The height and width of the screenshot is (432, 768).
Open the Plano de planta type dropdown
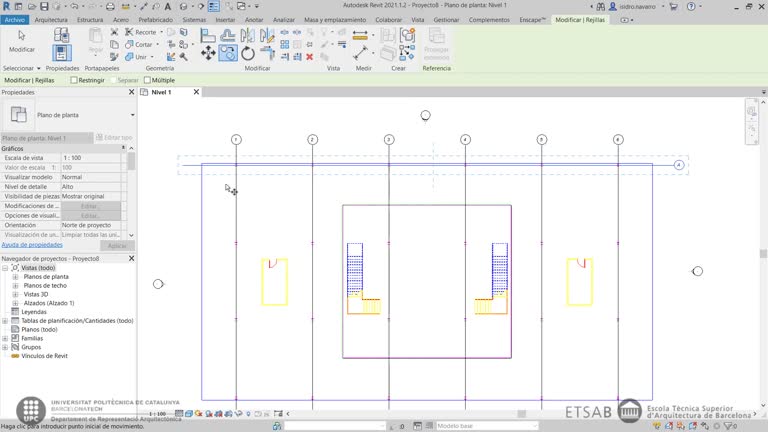pos(132,115)
